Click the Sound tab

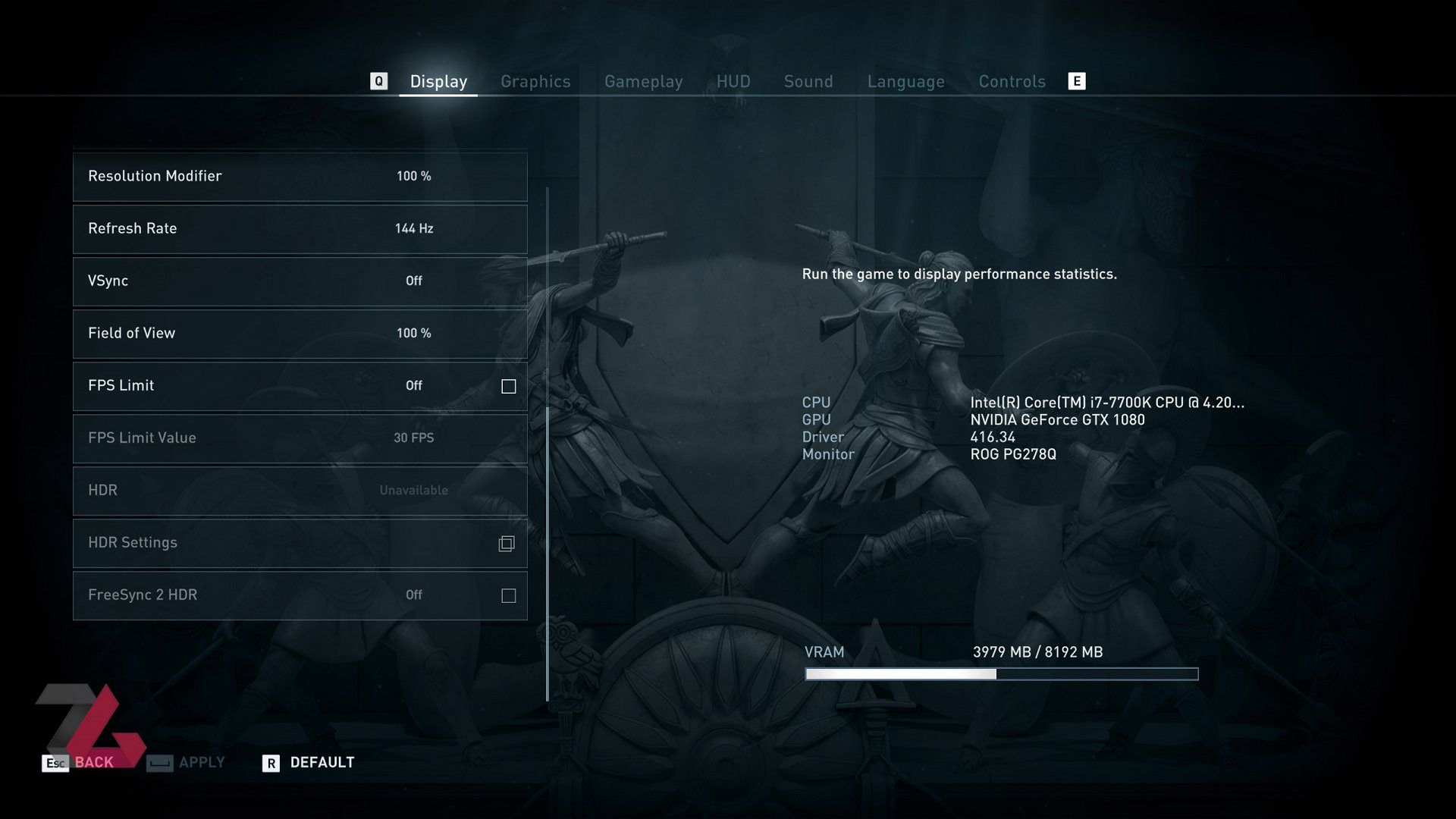click(x=808, y=81)
